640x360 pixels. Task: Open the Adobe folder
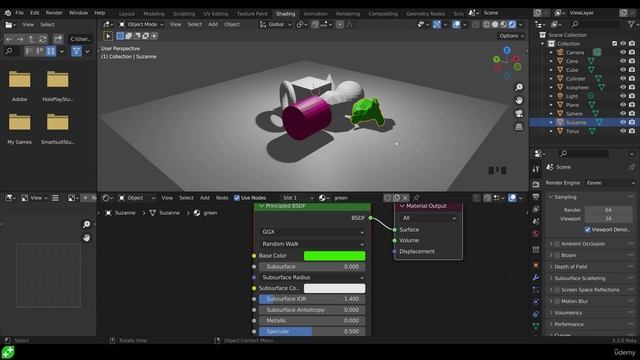(x=20, y=86)
